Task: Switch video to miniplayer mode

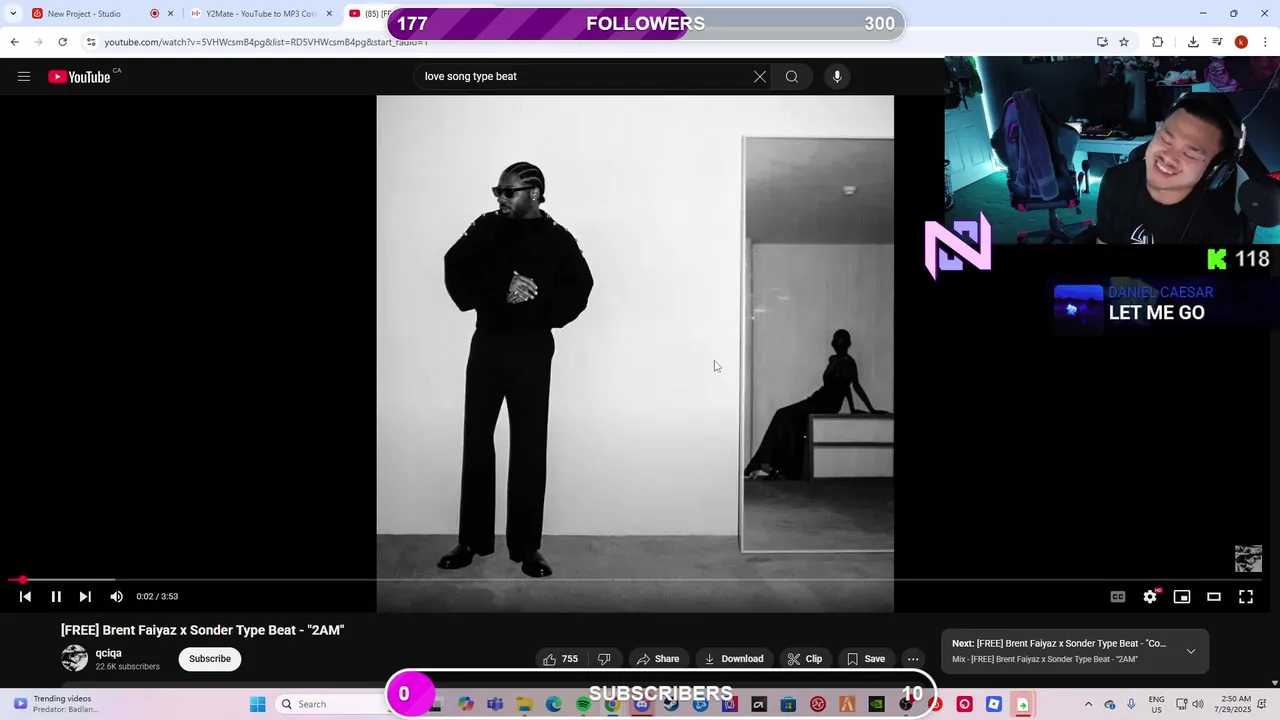Action: click(x=1182, y=596)
